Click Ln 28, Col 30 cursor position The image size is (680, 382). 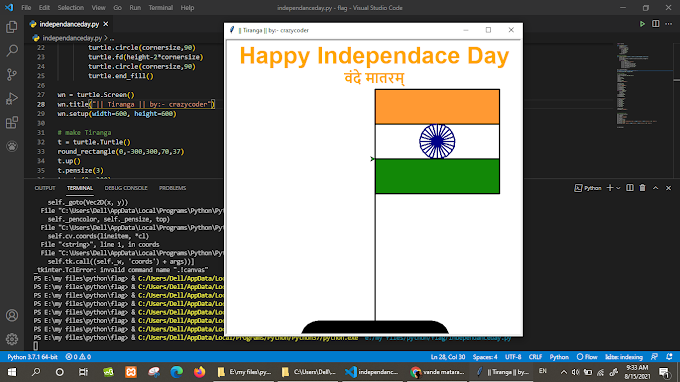tap(448, 357)
